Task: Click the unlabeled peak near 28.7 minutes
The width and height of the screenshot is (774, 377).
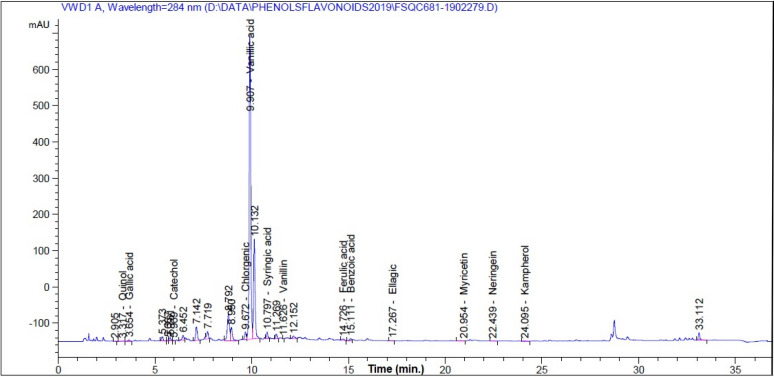Action: pyautogui.click(x=614, y=330)
